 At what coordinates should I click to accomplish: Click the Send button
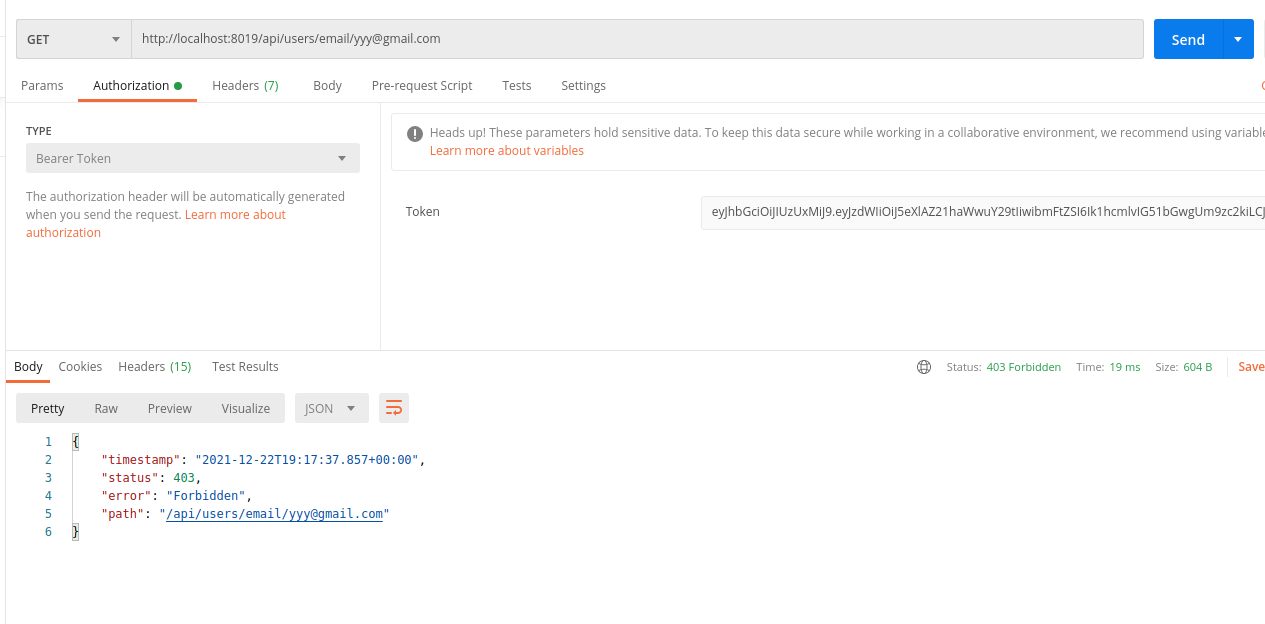pos(1188,39)
